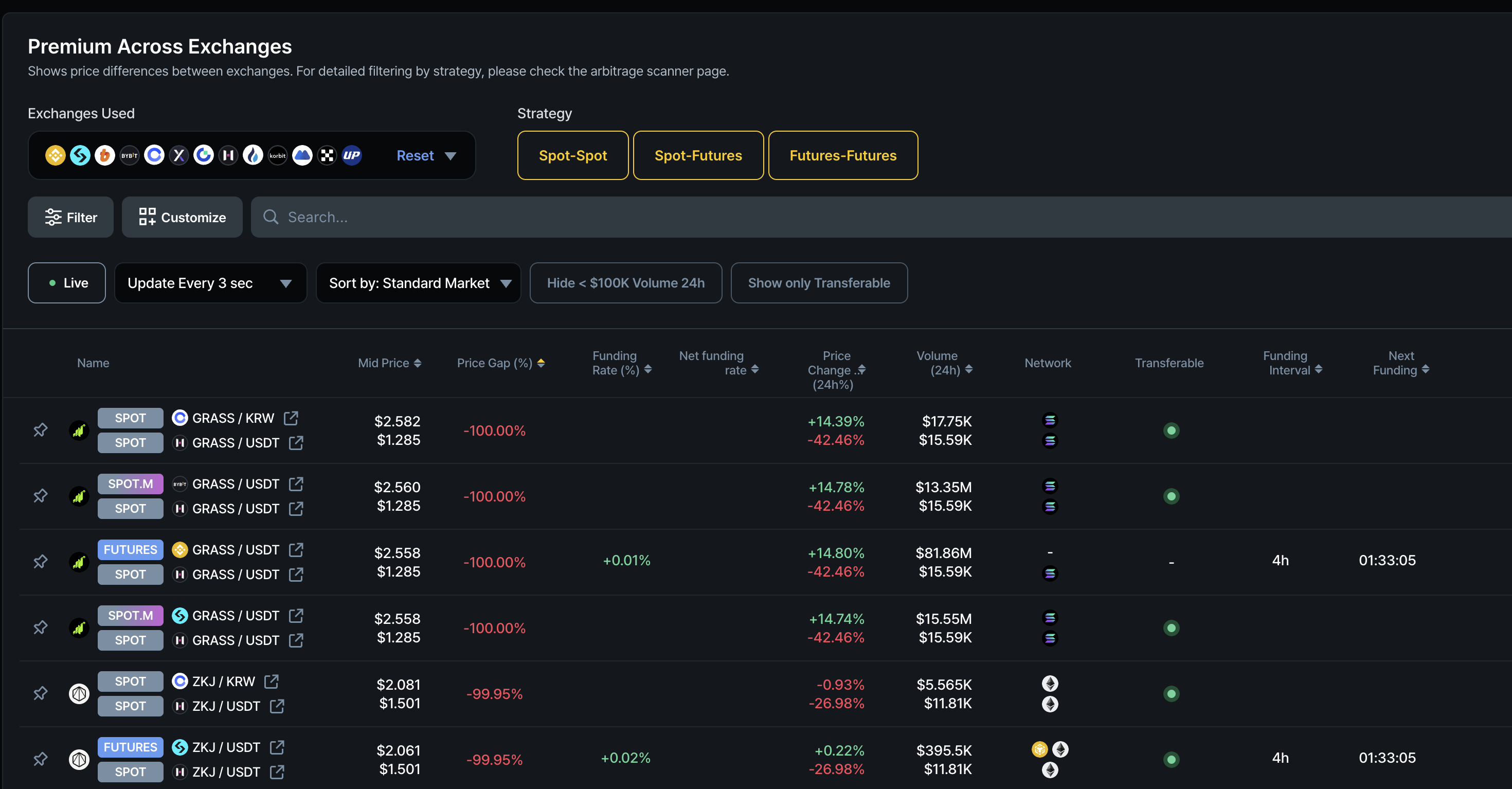Open ZKJ / KRW external link icon

[271, 682]
